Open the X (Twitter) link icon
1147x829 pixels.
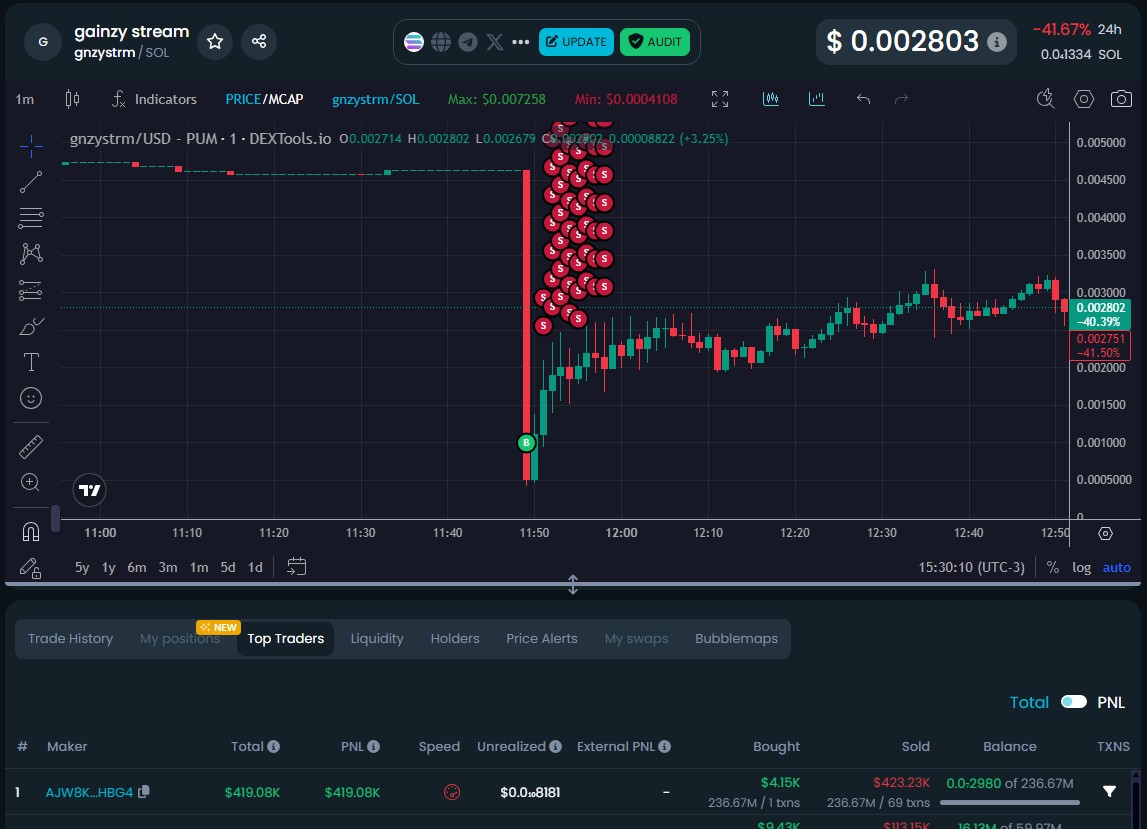click(494, 42)
